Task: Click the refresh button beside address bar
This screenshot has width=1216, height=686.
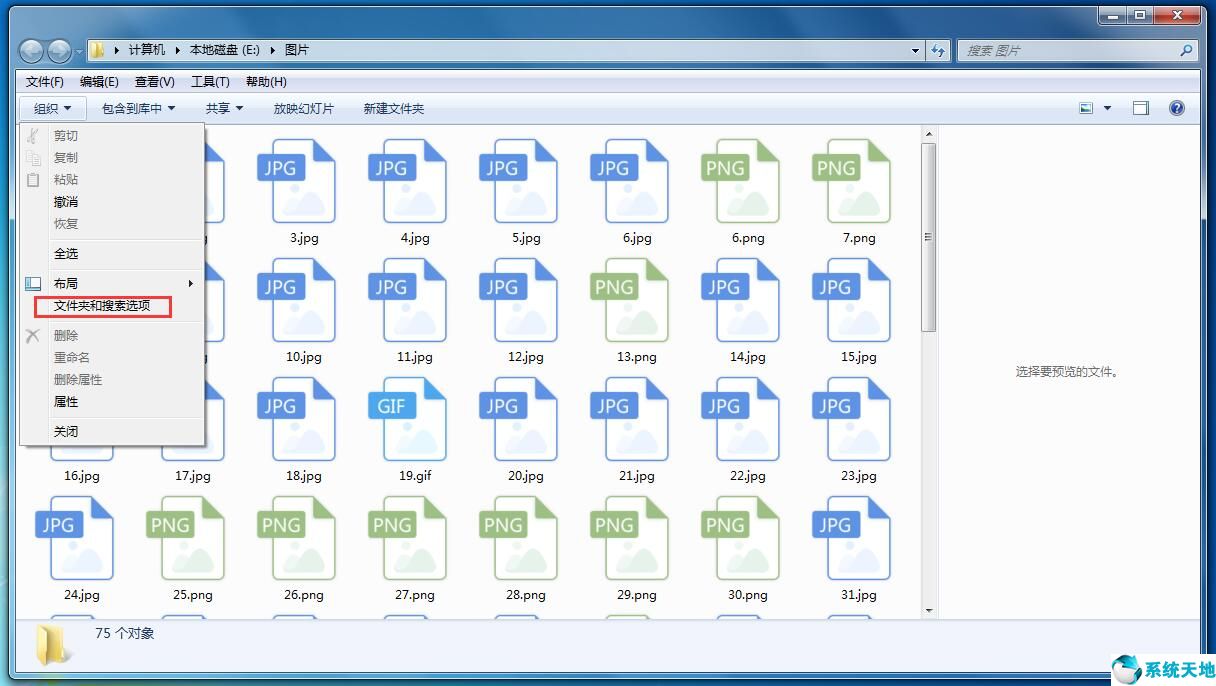Action: (x=938, y=50)
